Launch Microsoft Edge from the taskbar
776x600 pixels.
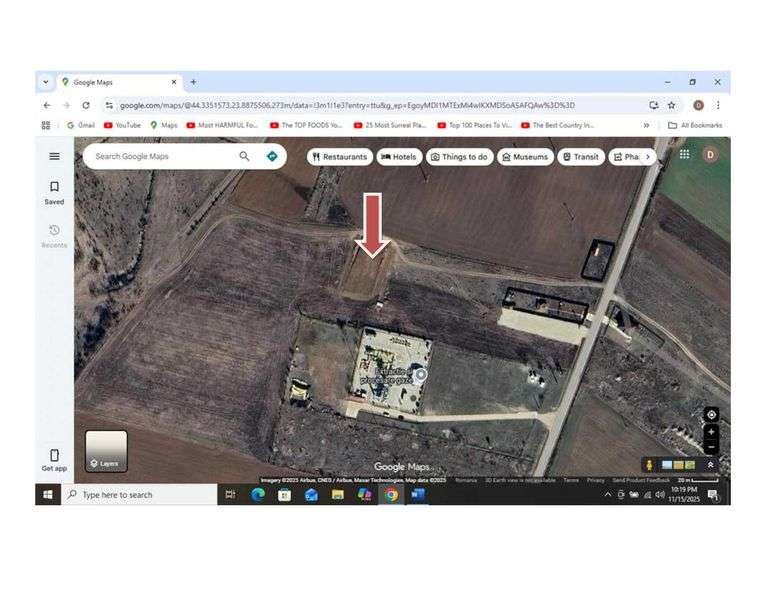pos(257,495)
